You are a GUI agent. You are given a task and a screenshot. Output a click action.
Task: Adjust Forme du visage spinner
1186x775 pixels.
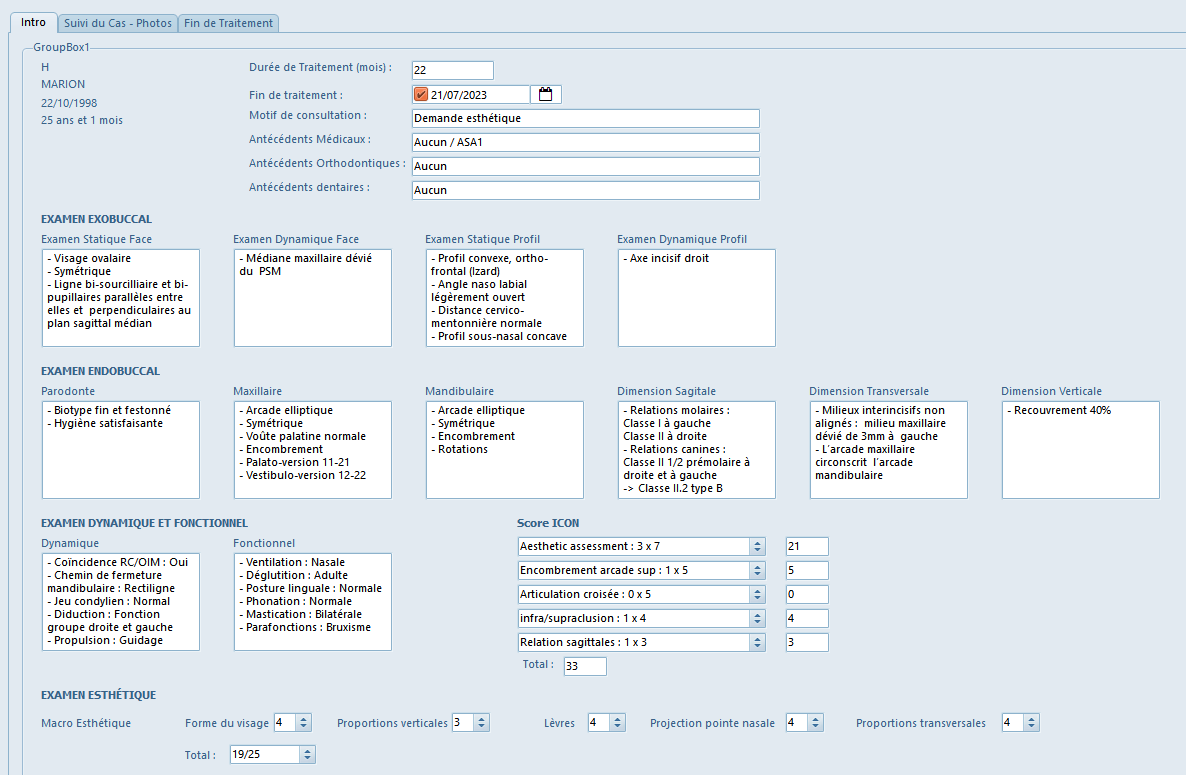(303, 723)
